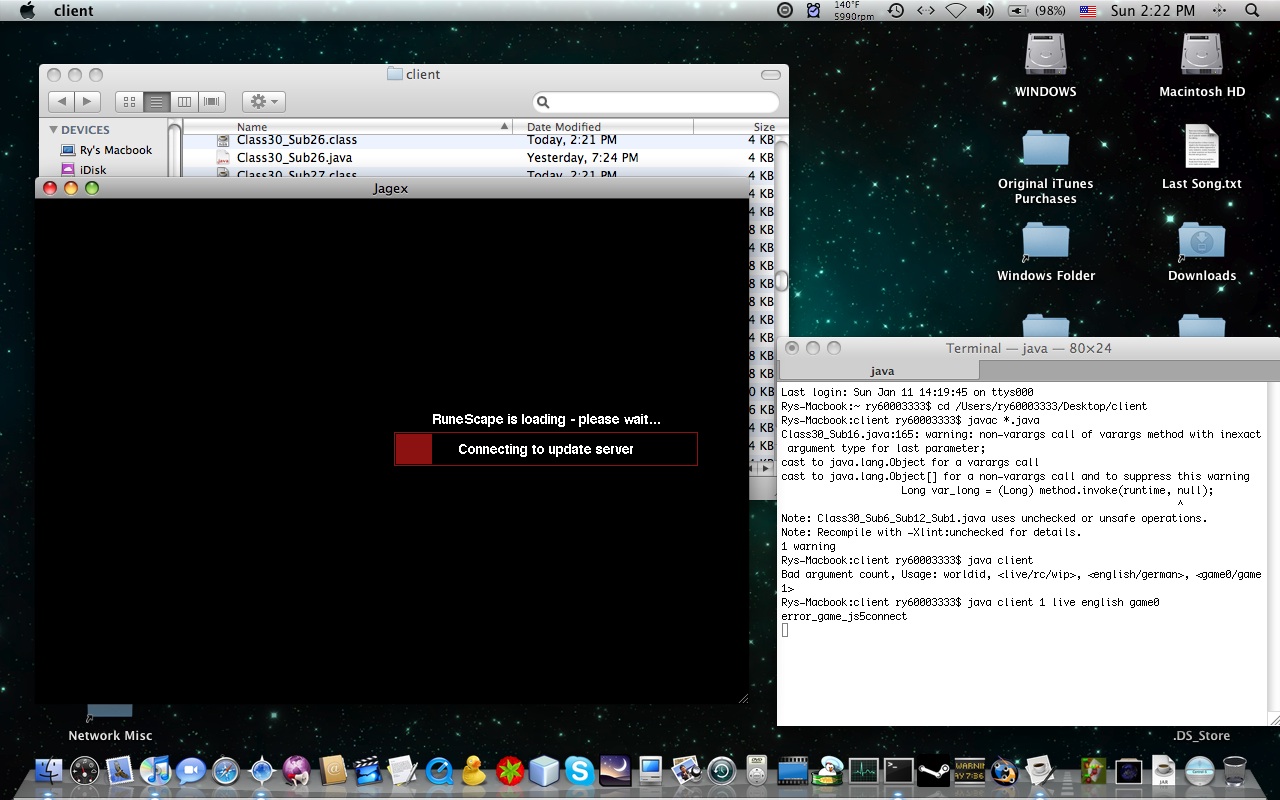The width and height of the screenshot is (1280, 800).
Task: Launch Steam from the Dock
Action: [934, 771]
